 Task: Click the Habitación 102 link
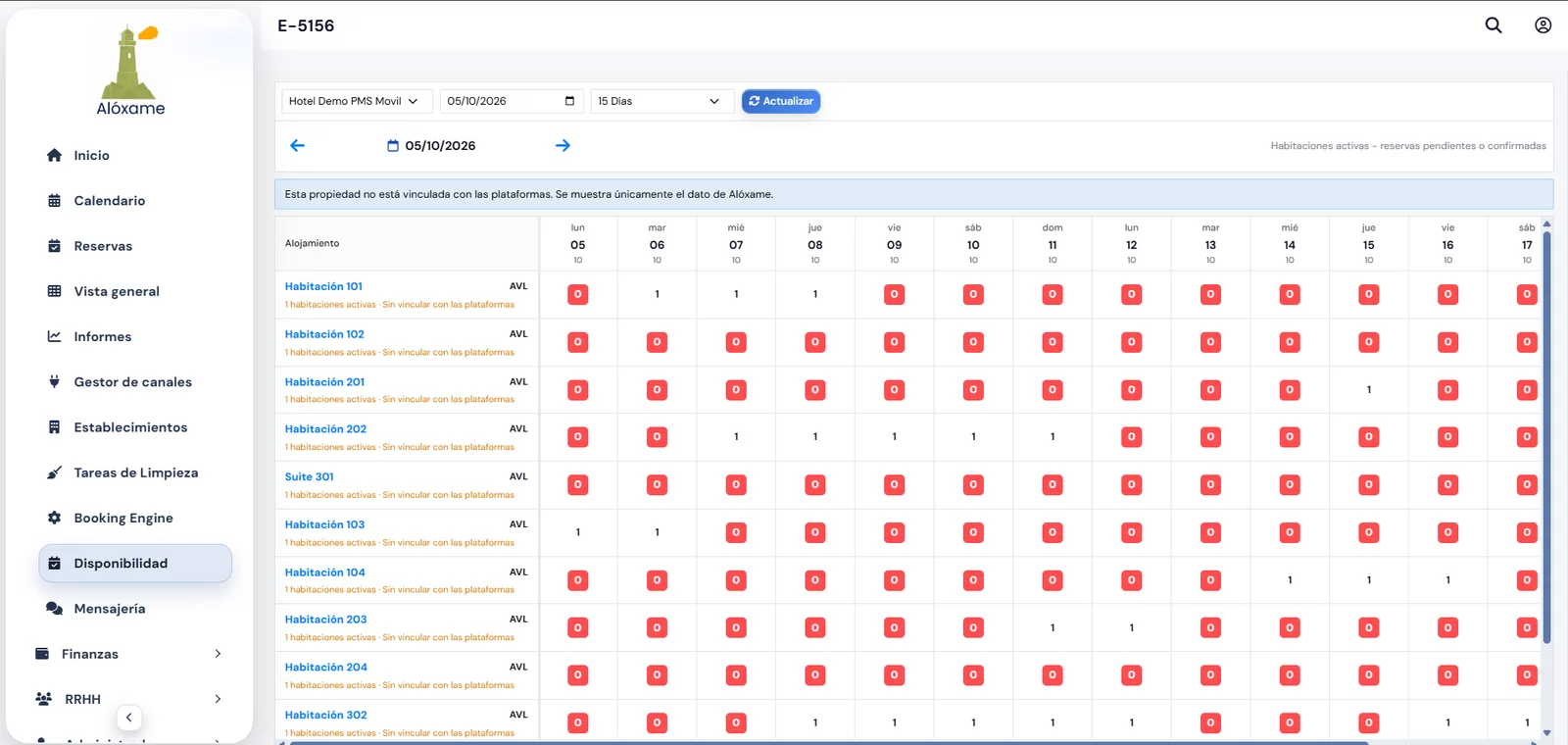click(324, 334)
